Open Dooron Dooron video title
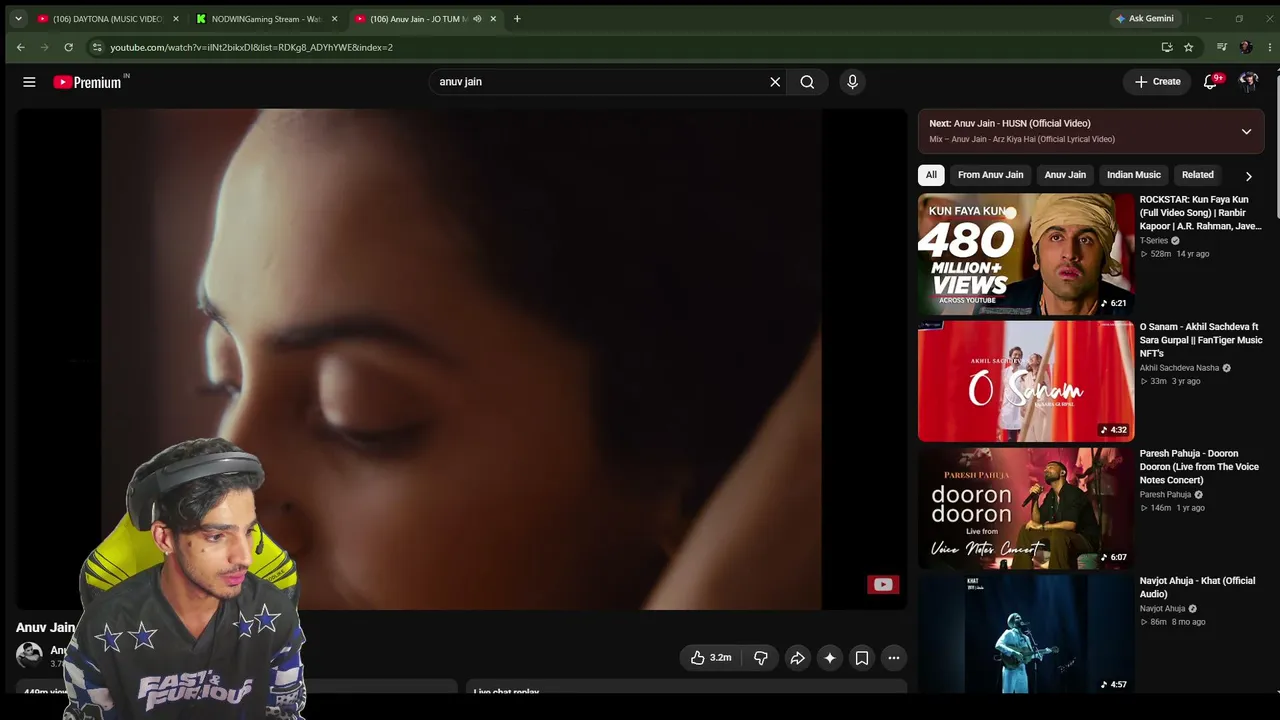 coord(1199,467)
